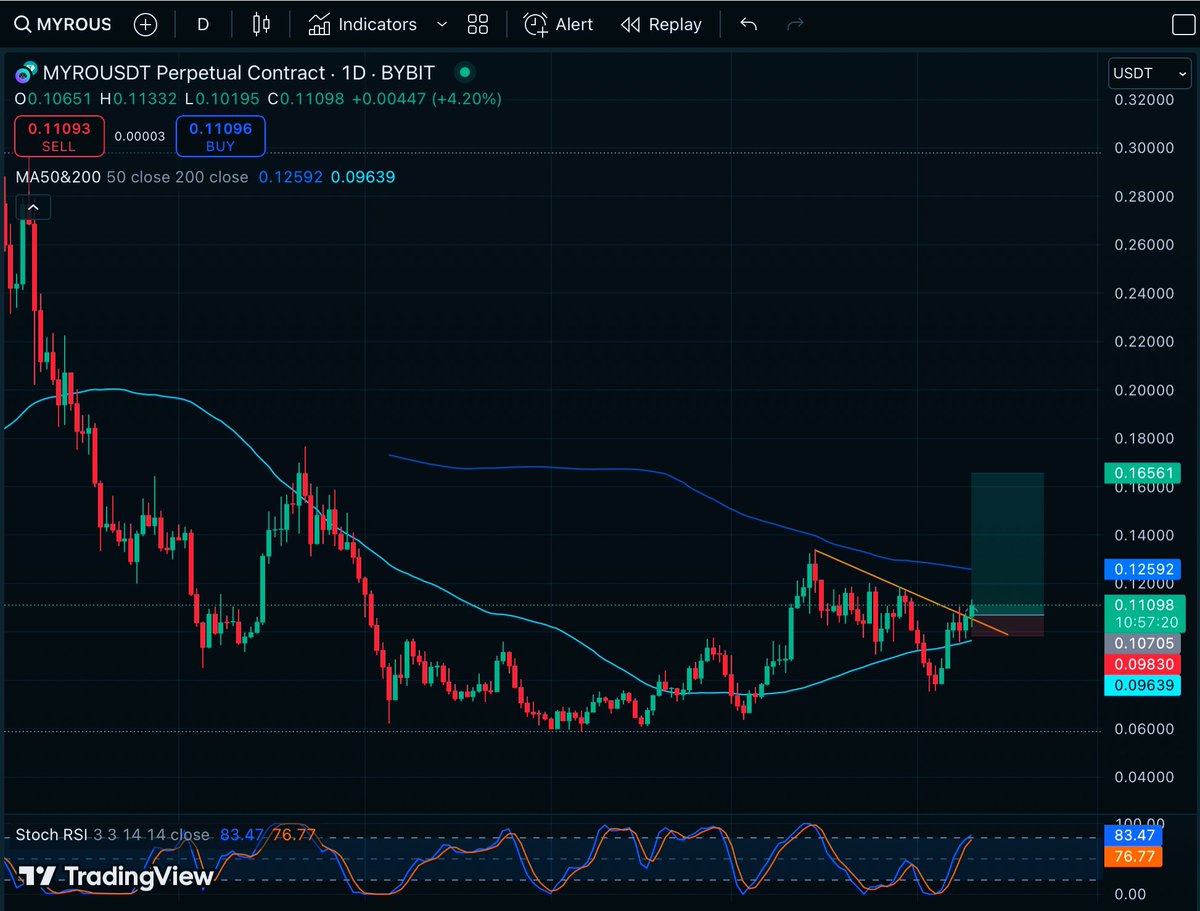The image size is (1200, 911).
Task: Click the 0.11093 SELL button
Action: 59,136
